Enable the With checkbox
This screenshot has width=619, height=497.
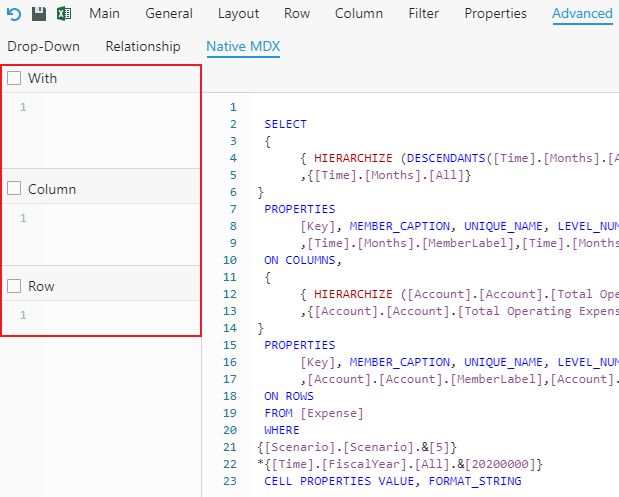pyautogui.click(x=14, y=78)
